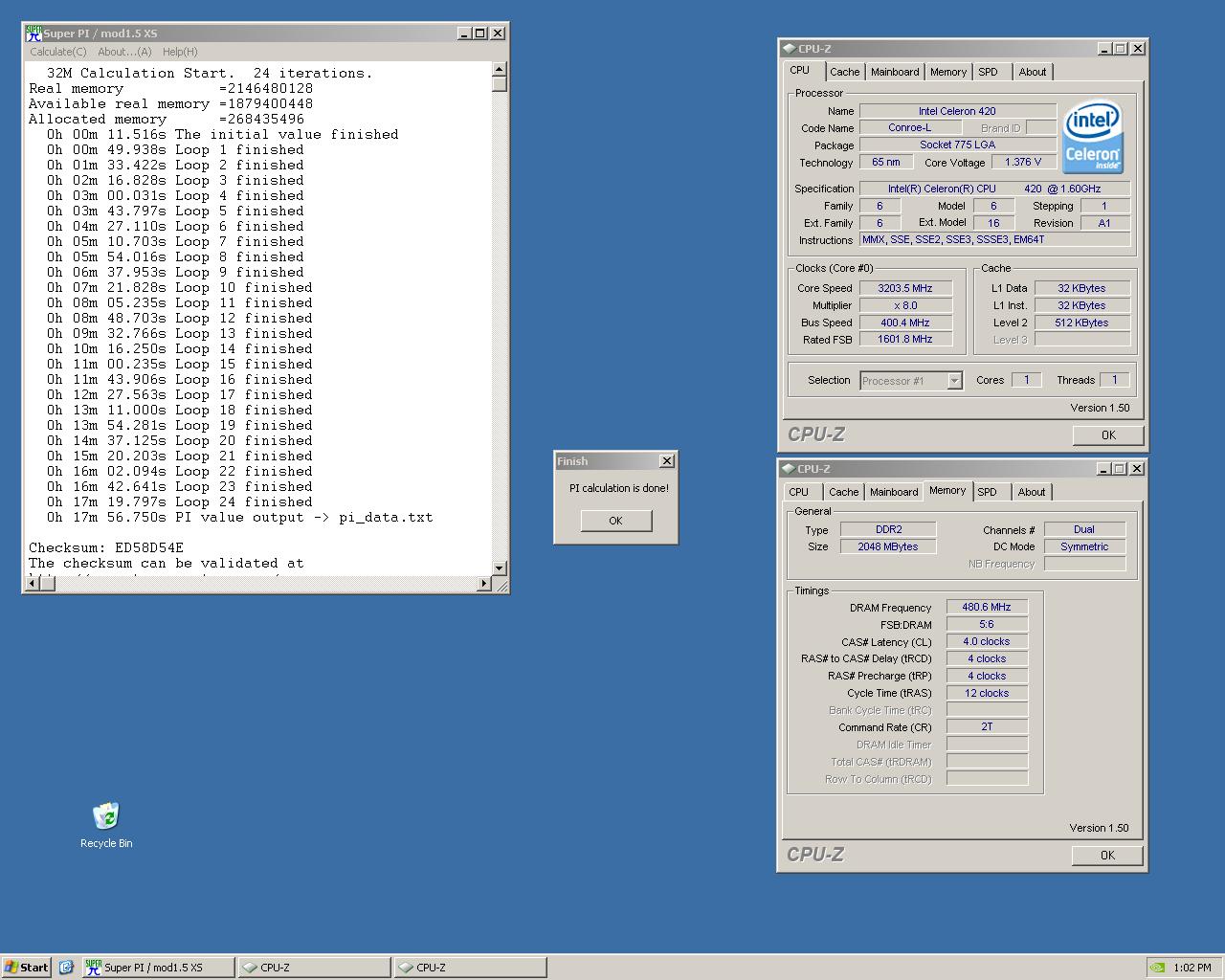Image resolution: width=1225 pixels, height=980 pixels.
Task: Click the Core Speed value 3203.5 MHz
Action: point(905,288)
